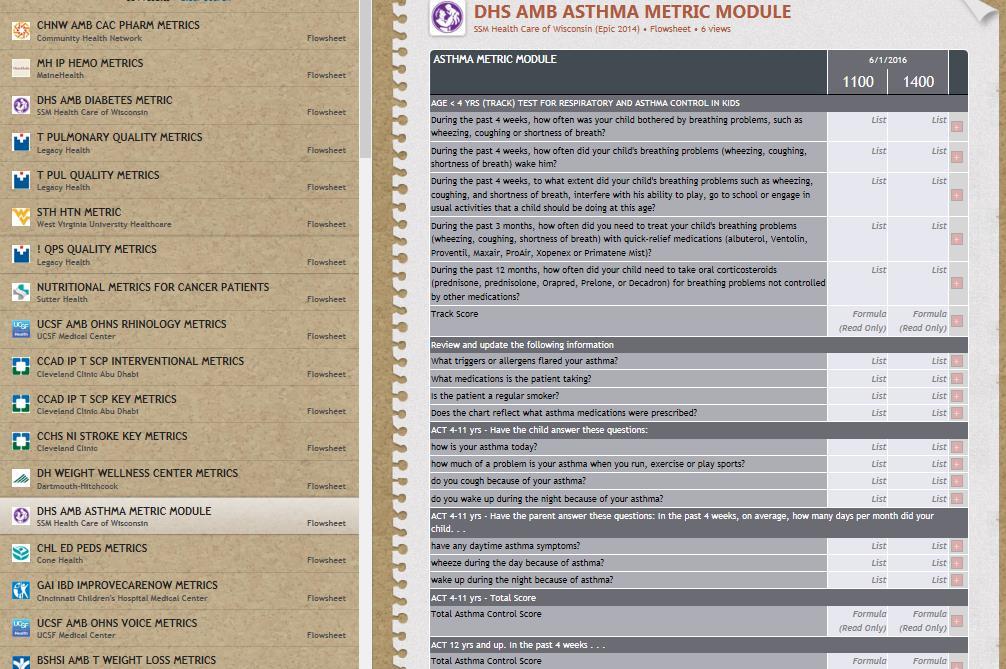This screenshot has height=669, width=1006.
Task: Click the UCSF icon beside OHNS VOICE METRICS
Action: tap(21, 627)
